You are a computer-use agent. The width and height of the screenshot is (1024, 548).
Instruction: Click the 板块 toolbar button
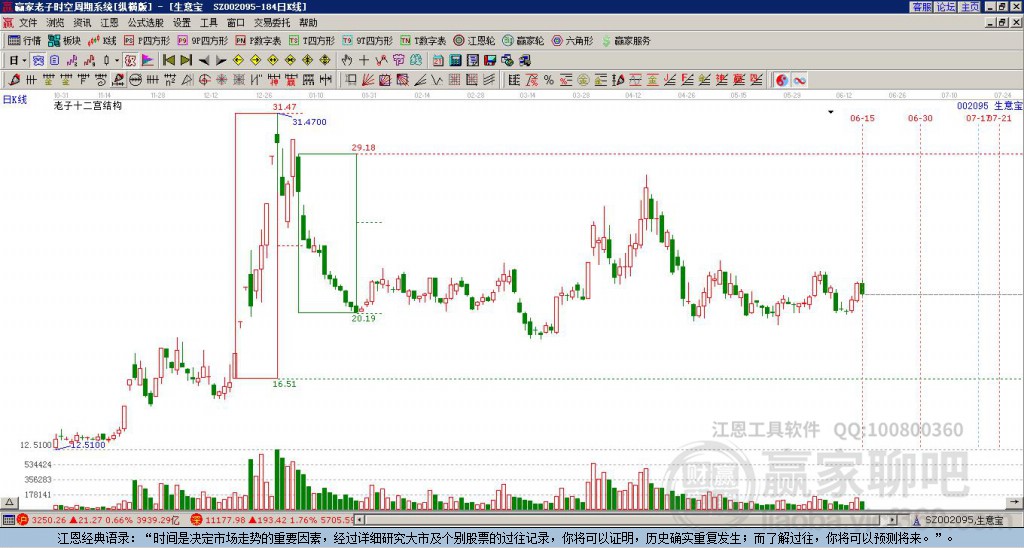click(x=64, y=40)
